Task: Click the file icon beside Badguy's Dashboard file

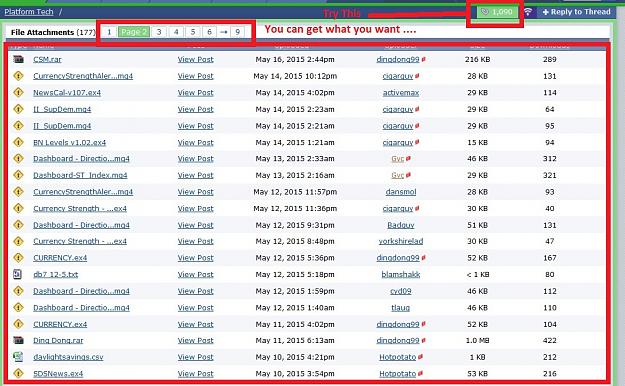Action: 18,225
